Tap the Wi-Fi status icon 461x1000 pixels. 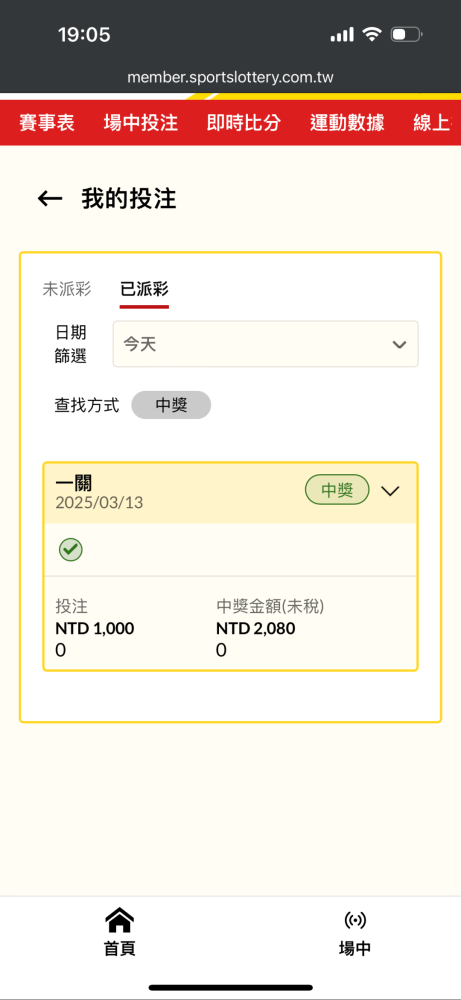(x=371, y=34)
